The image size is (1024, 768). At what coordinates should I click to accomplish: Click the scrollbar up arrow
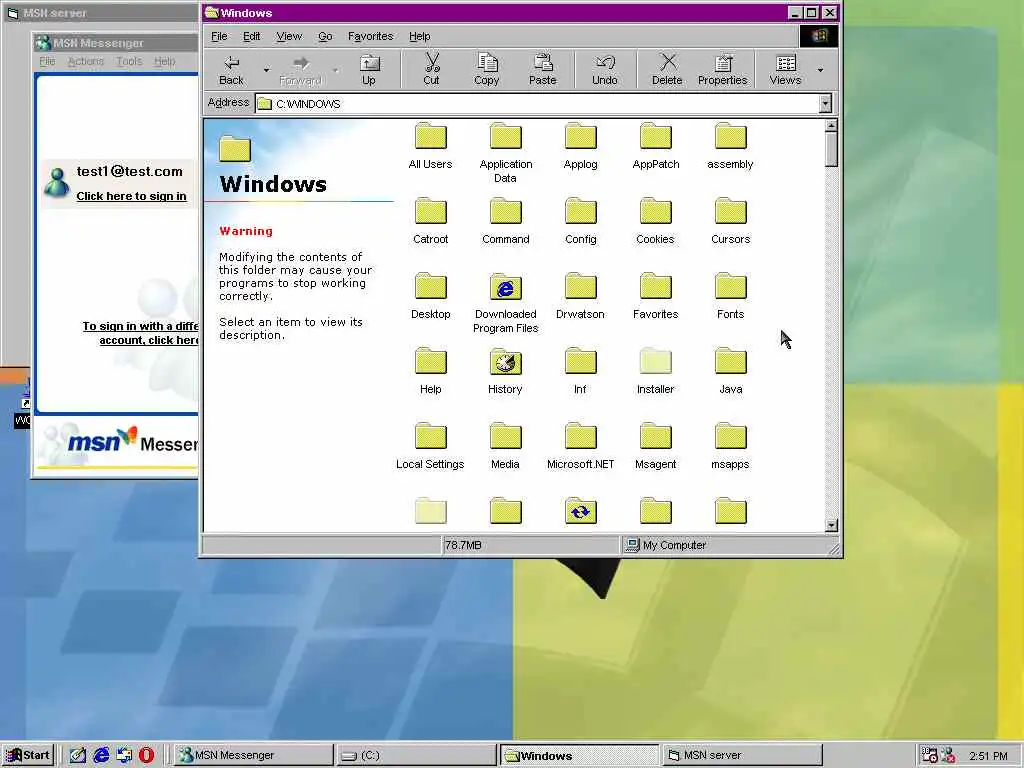coord(831,125)
